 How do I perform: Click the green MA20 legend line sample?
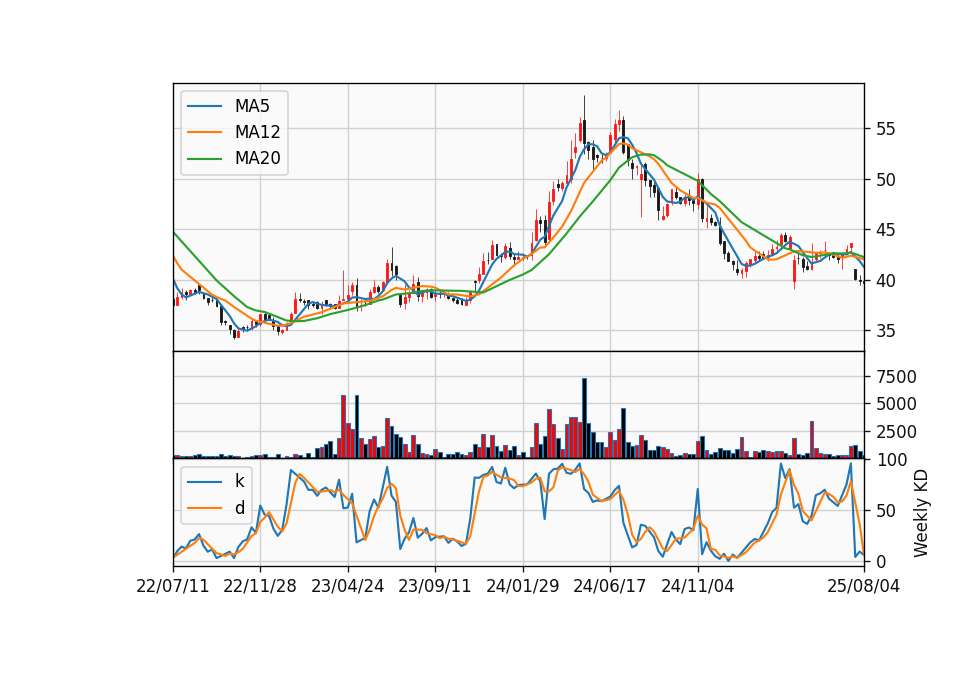(204, 159)
